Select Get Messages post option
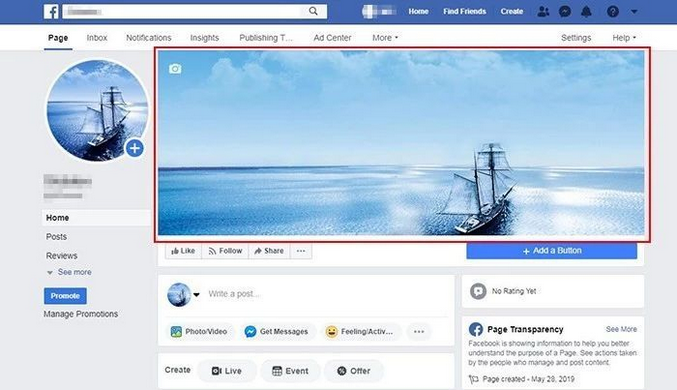The width and height of the screenshot is (677, 390). click(277, 332)
